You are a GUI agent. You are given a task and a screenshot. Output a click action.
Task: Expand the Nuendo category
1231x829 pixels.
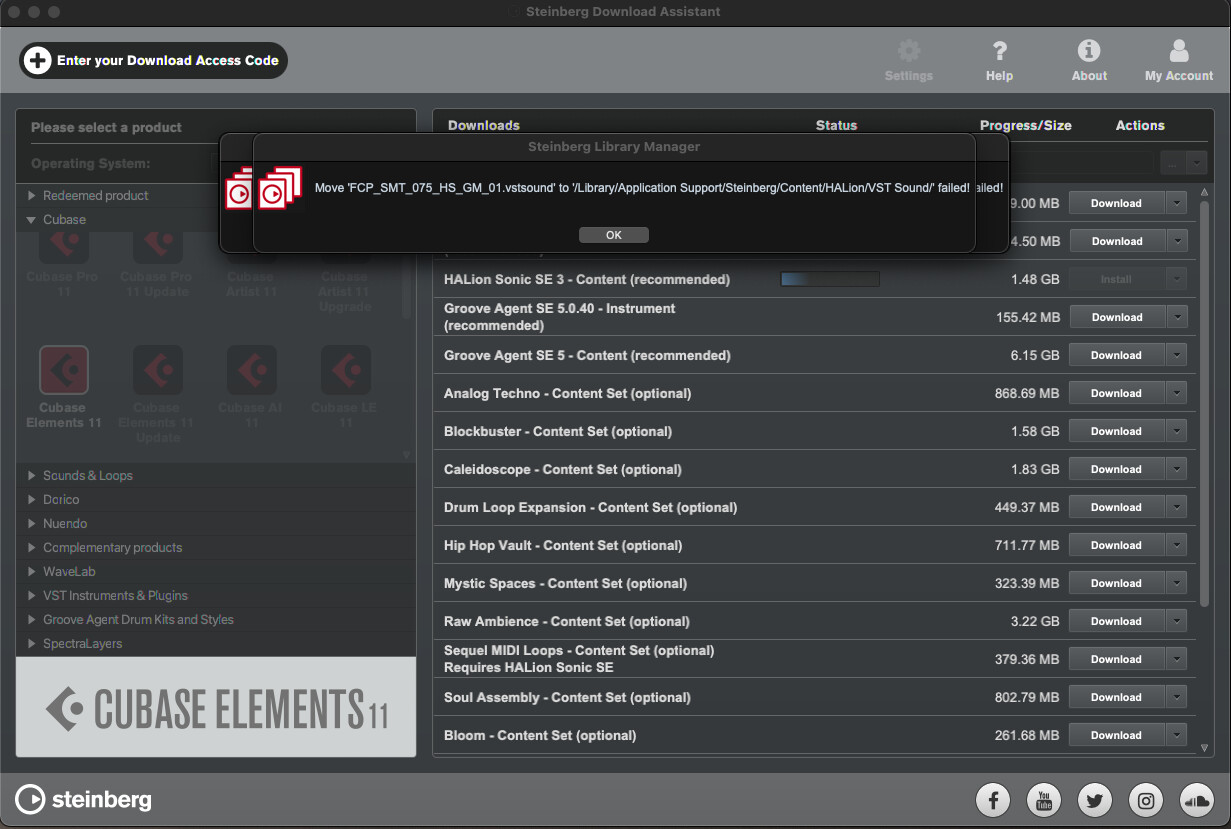point(33,524)
